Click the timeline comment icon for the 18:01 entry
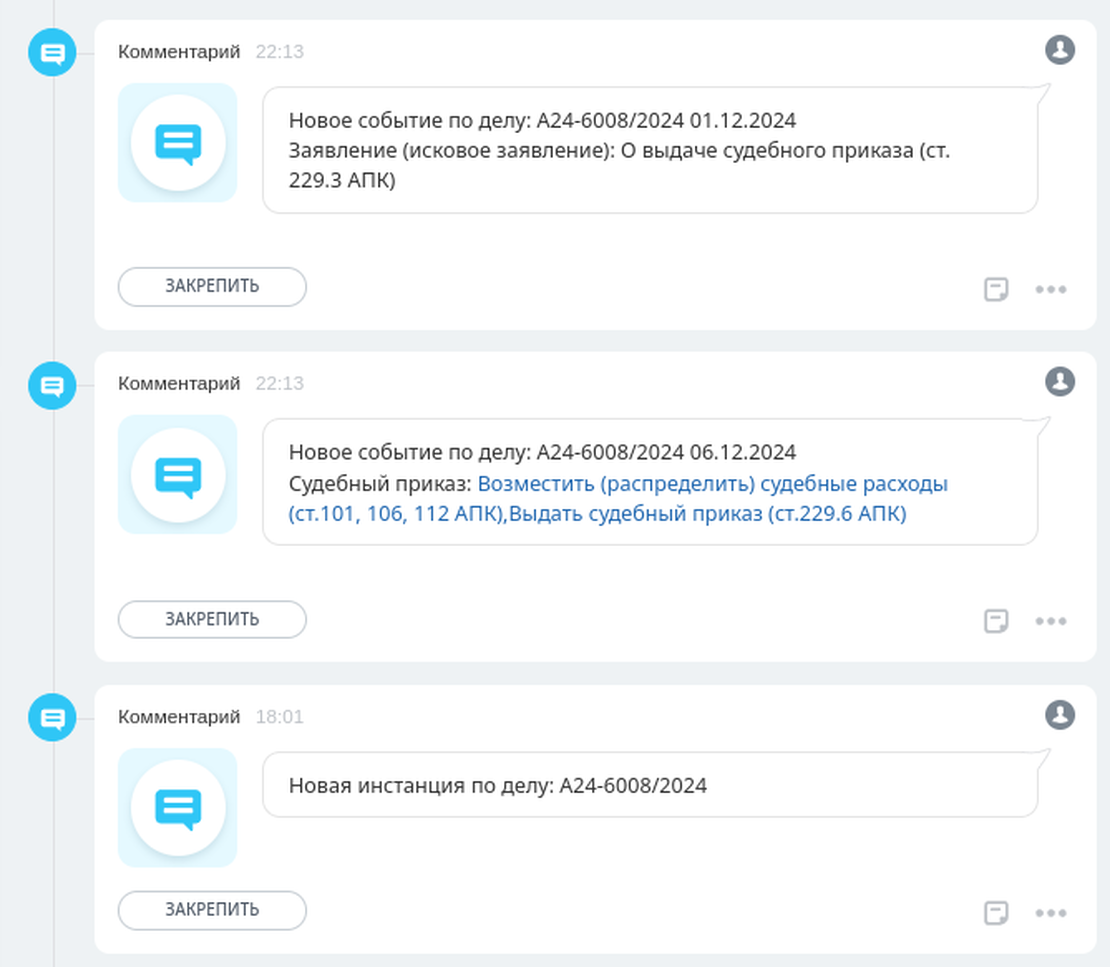 52,718
